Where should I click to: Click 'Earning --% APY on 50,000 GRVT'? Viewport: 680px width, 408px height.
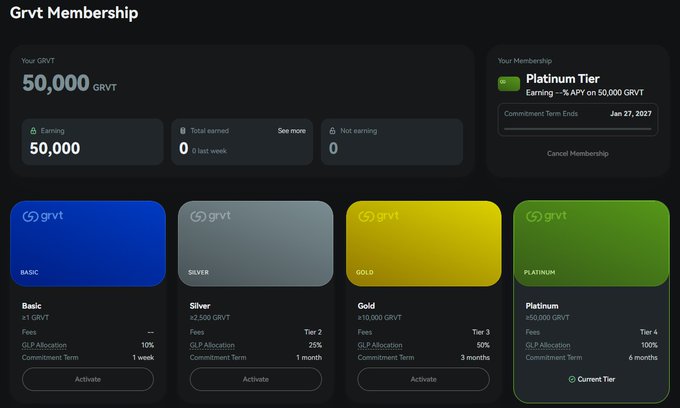pos(585,92)
